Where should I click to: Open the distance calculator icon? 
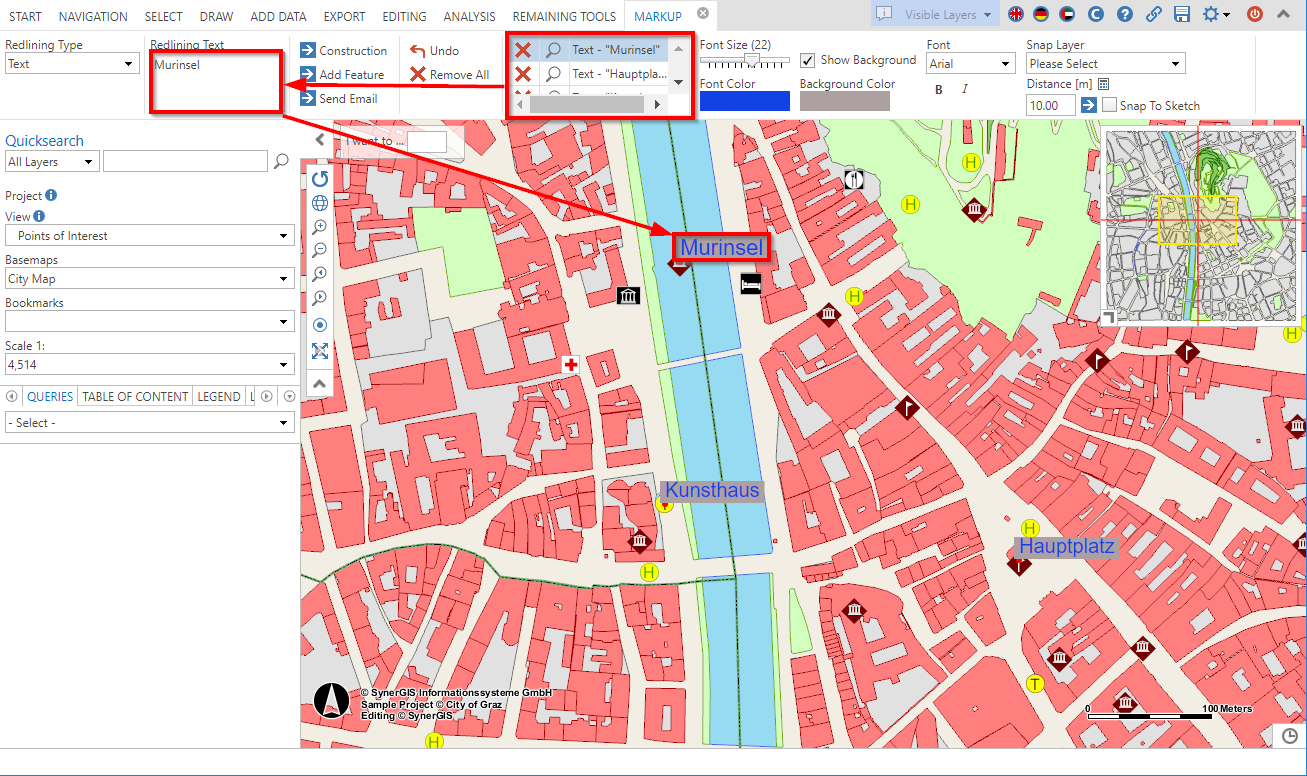1104,84
